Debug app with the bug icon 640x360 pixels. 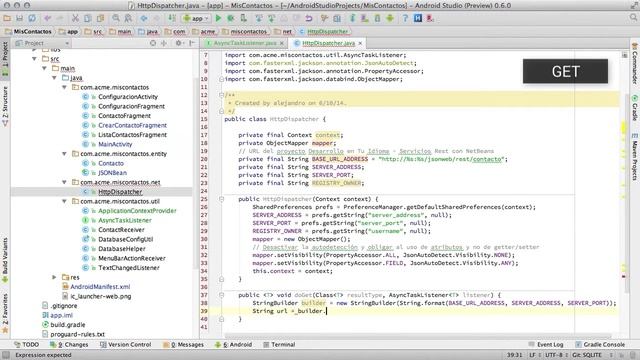pyautogui.click(x=231, y=18)
